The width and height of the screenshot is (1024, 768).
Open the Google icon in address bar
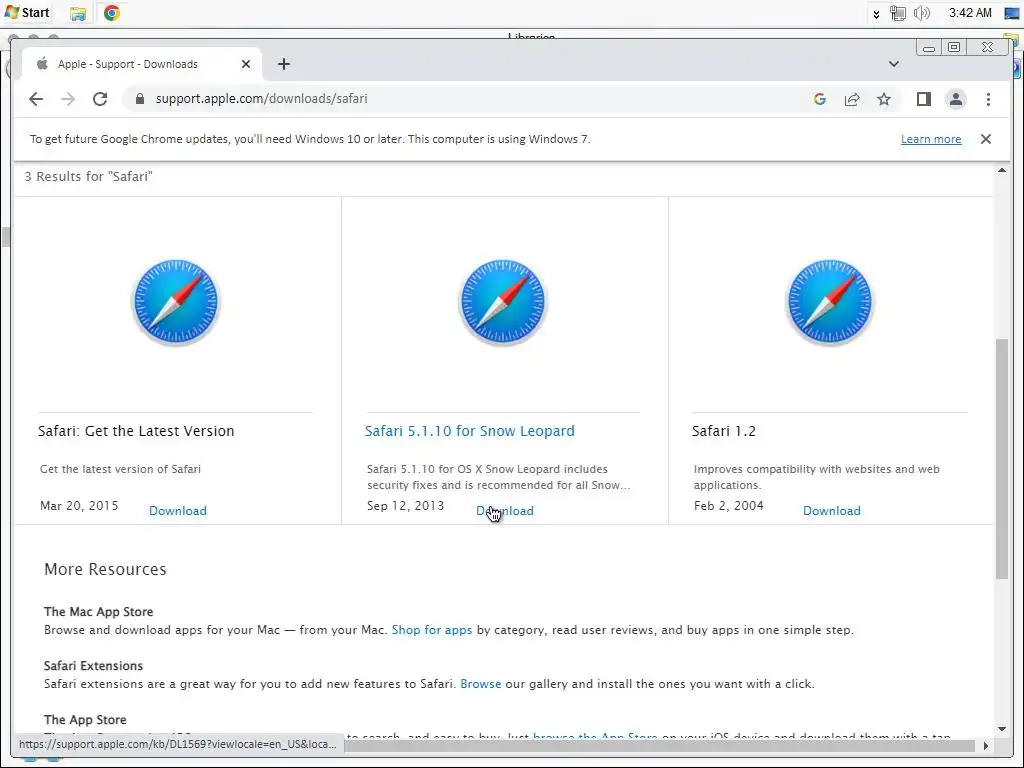coord(820,99)
